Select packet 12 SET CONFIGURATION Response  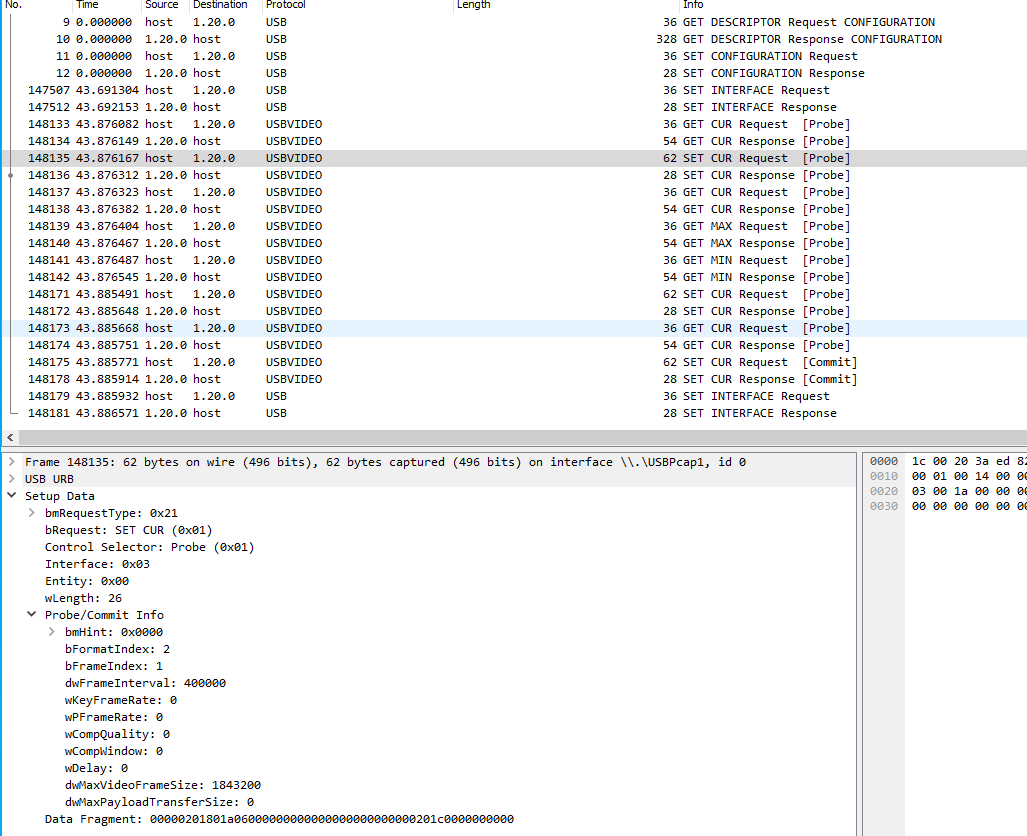point(514,73)
